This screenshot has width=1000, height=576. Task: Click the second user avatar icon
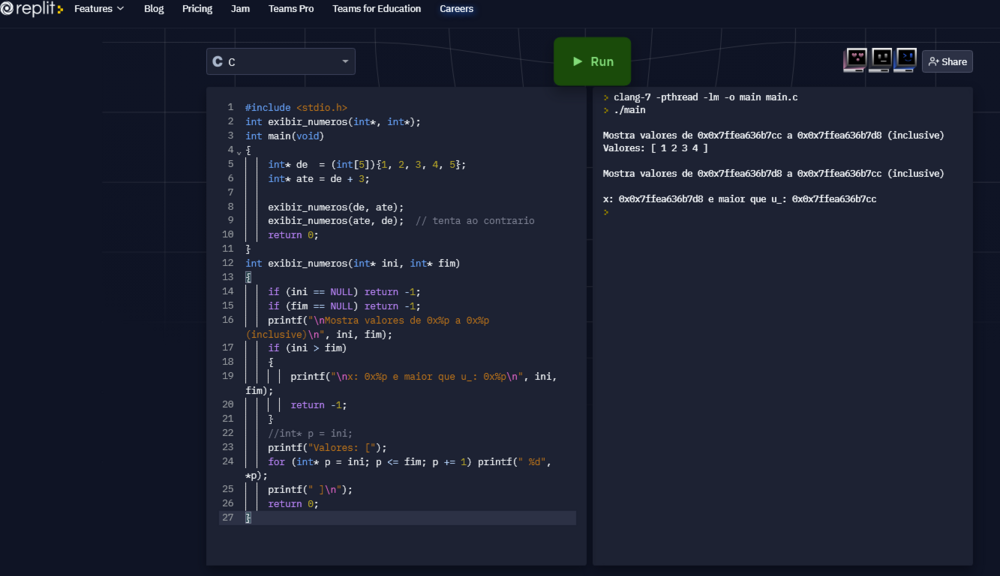pyautogui.click(x=881, y=60)
